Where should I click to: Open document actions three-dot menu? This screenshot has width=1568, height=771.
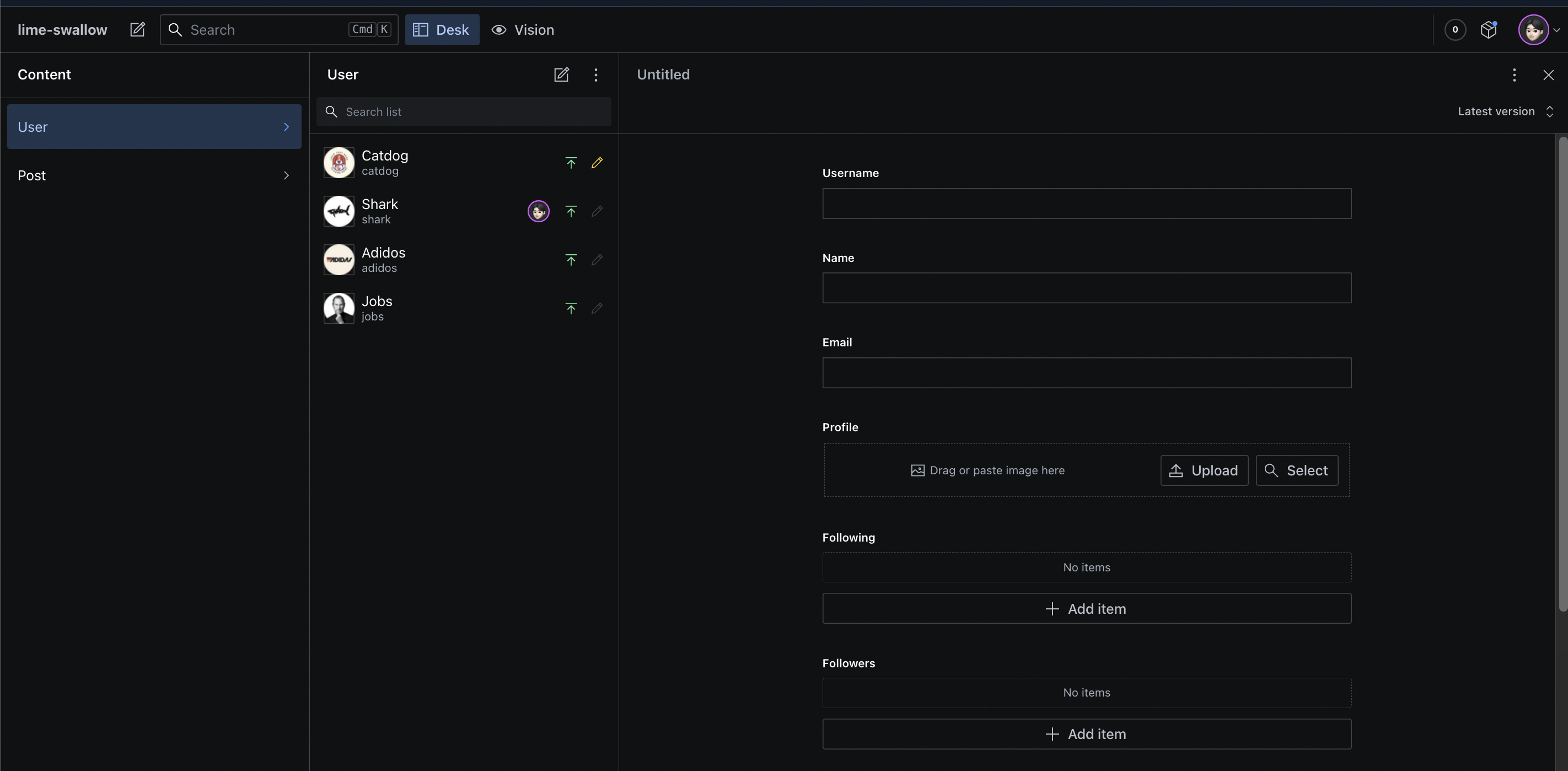[x=1514, y=74]
